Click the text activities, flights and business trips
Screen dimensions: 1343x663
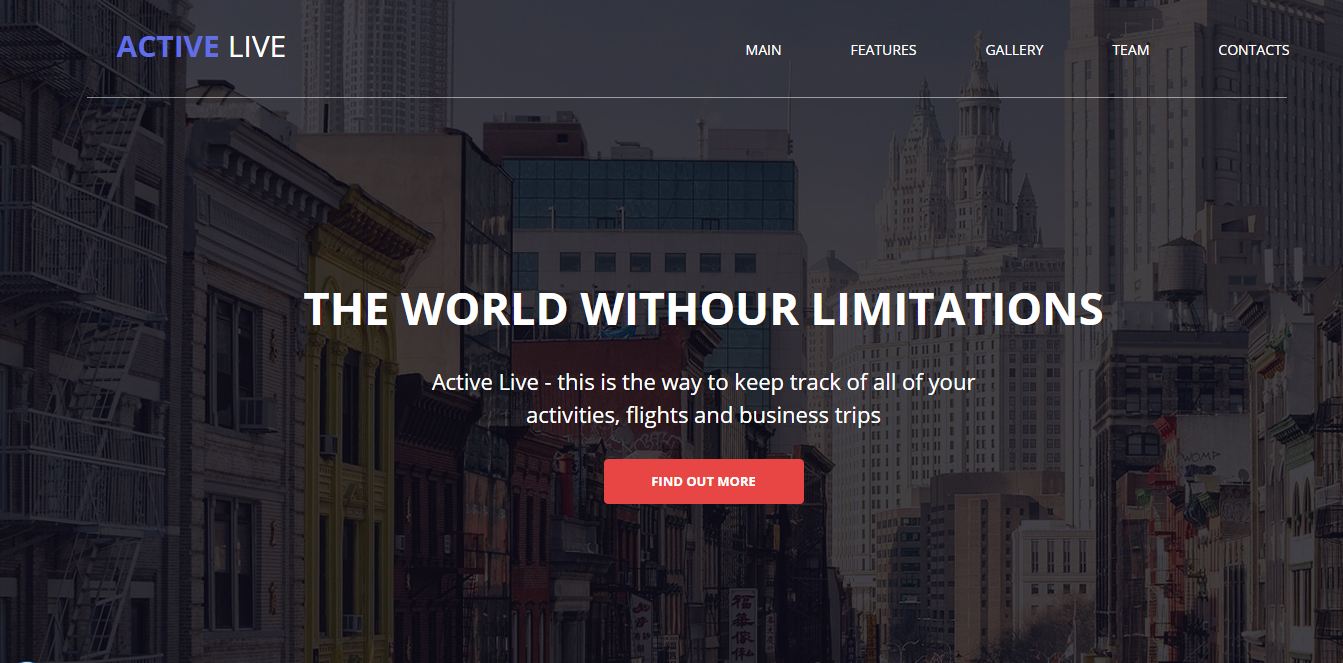pyautogui.click(x=703, y=415)
